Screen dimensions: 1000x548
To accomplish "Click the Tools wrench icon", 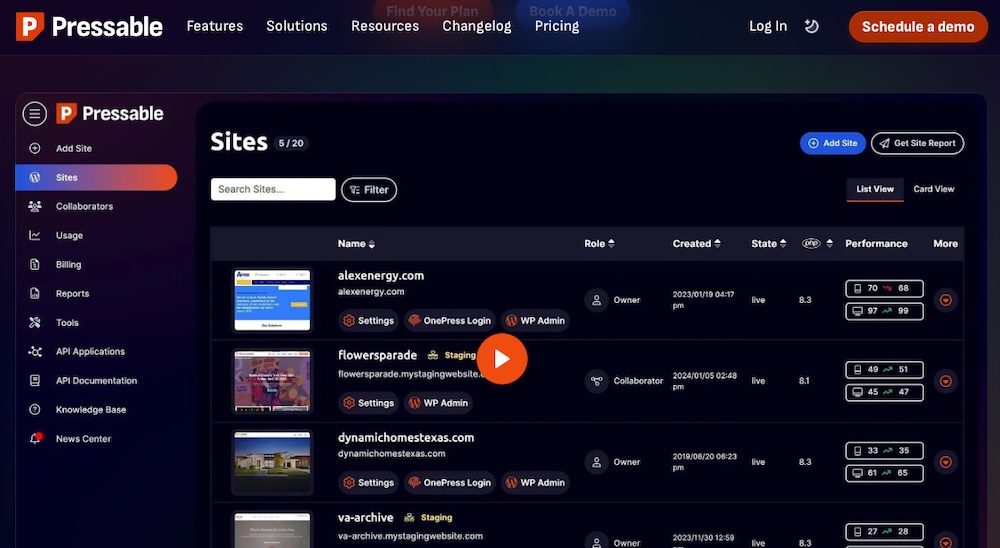I will (x=35, y=322).
